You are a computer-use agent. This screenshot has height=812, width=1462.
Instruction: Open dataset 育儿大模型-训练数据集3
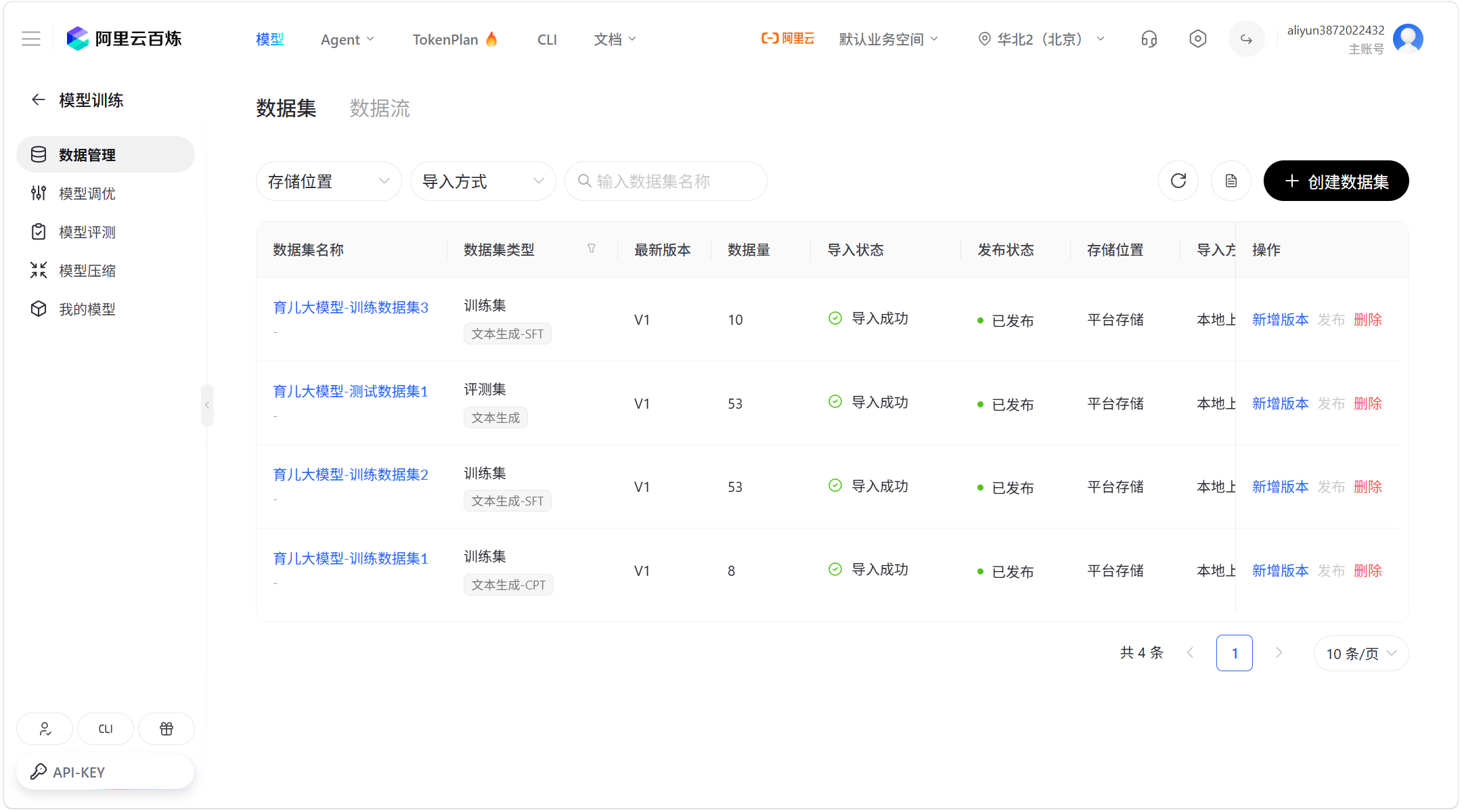pos(351,307)
